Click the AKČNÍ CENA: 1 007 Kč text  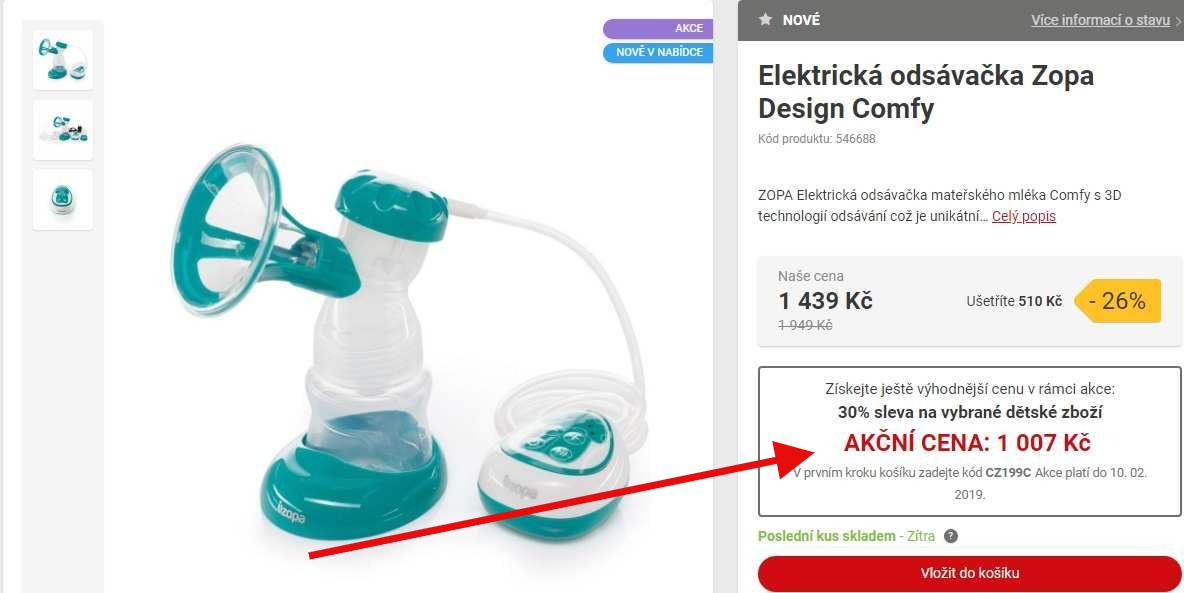click(967, 443)
